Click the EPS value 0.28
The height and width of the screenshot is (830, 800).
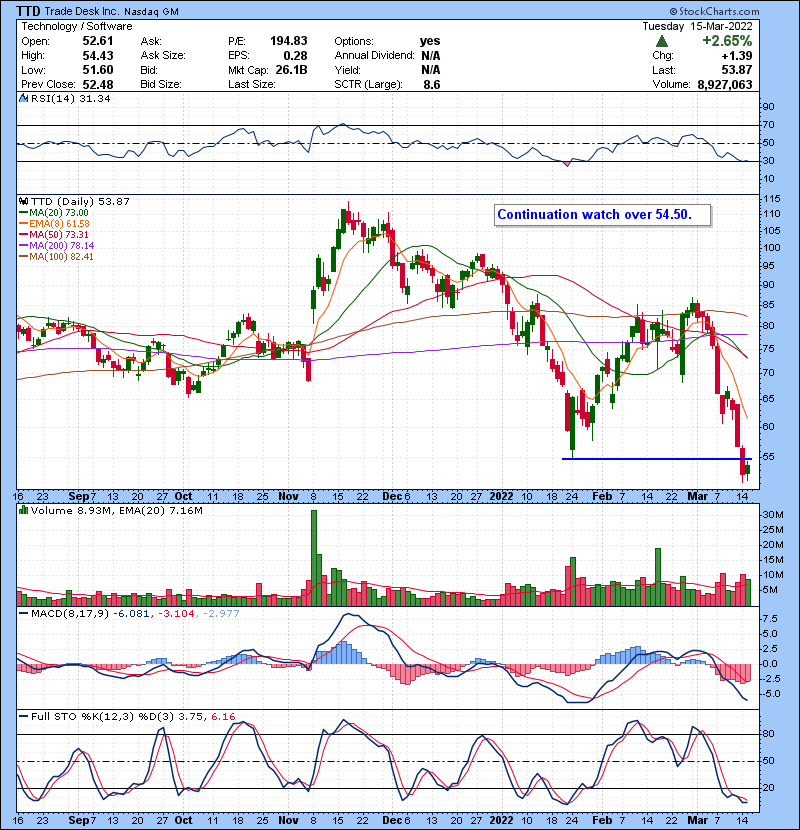pyautogui.click(x=295, y=56)
